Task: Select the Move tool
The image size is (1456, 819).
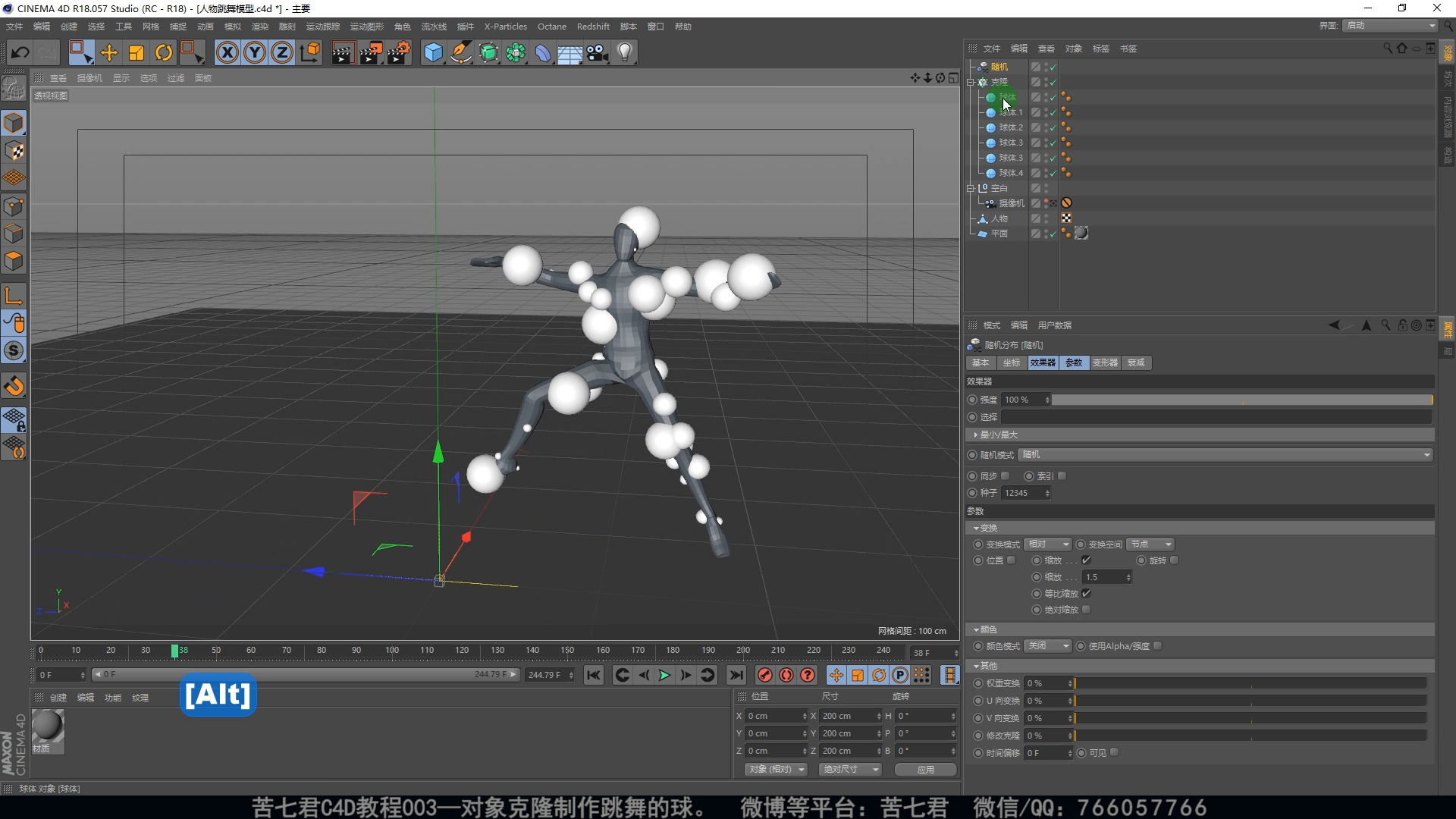Action: coord(109,52)
